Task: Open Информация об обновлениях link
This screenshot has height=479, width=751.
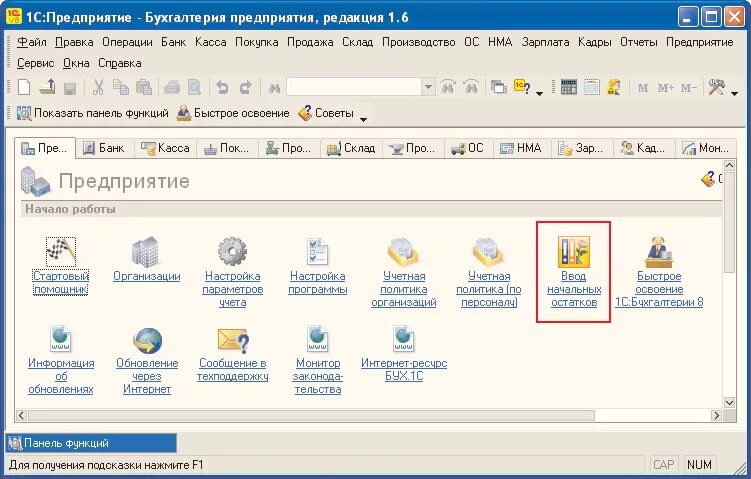Action: (61, 376)
